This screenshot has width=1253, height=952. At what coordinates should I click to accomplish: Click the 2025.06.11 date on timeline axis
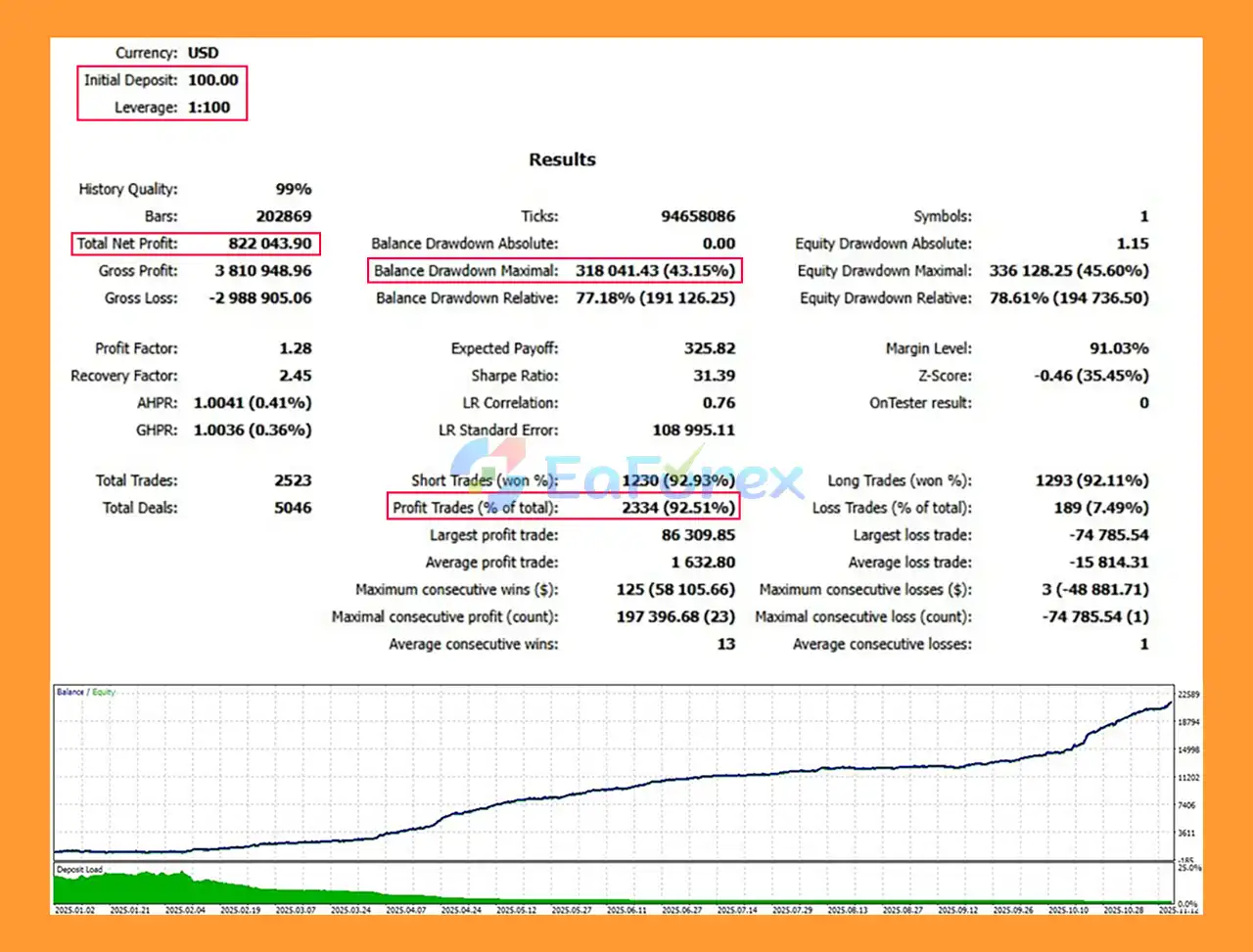pos(626,910)
